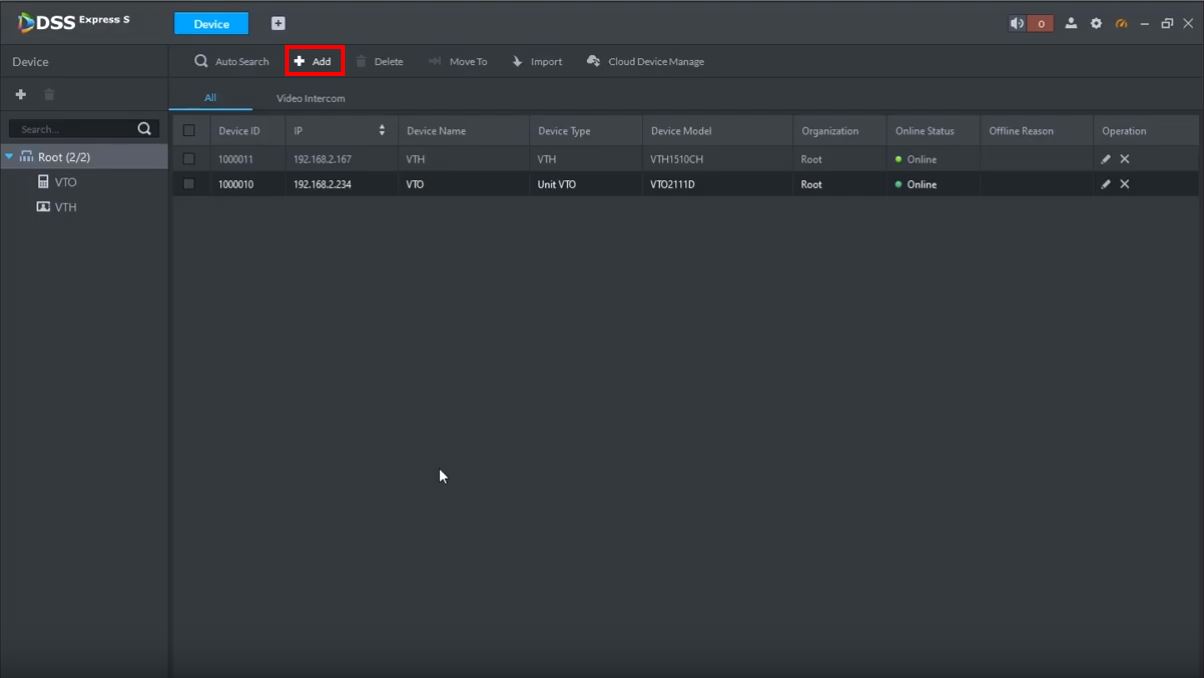
Task: Restore the application window size
Action: pyautogui.click(x=1167, y=23)
